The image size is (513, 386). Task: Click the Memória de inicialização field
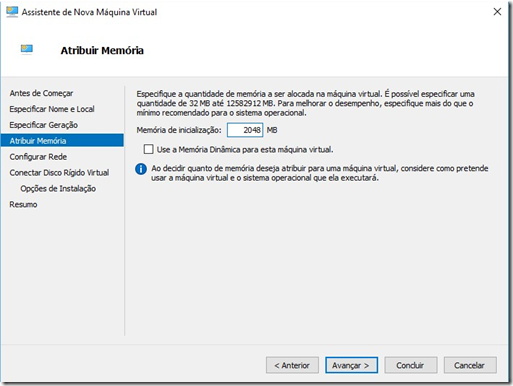pos(245,130)
